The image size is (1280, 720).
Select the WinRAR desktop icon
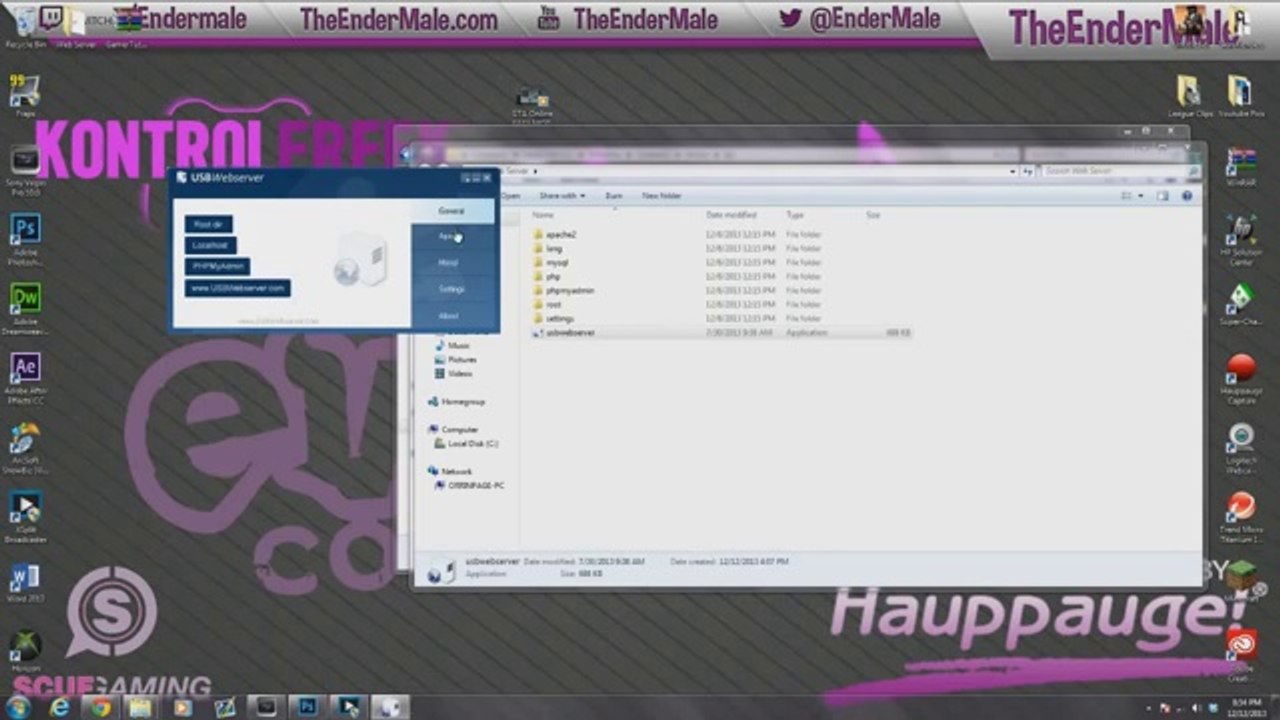[x=1240, y=168]
